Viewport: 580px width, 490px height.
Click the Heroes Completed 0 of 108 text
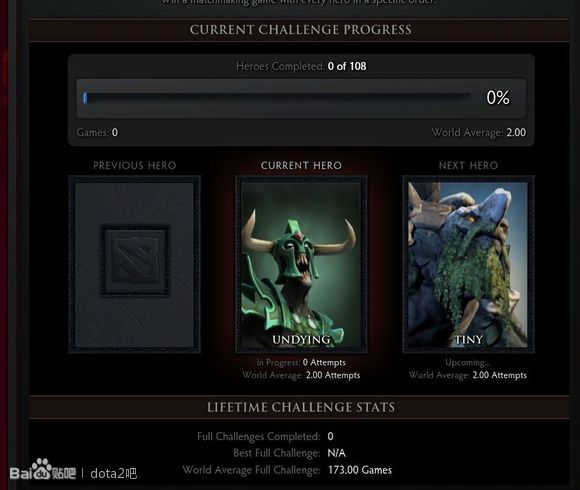[301, 66]
